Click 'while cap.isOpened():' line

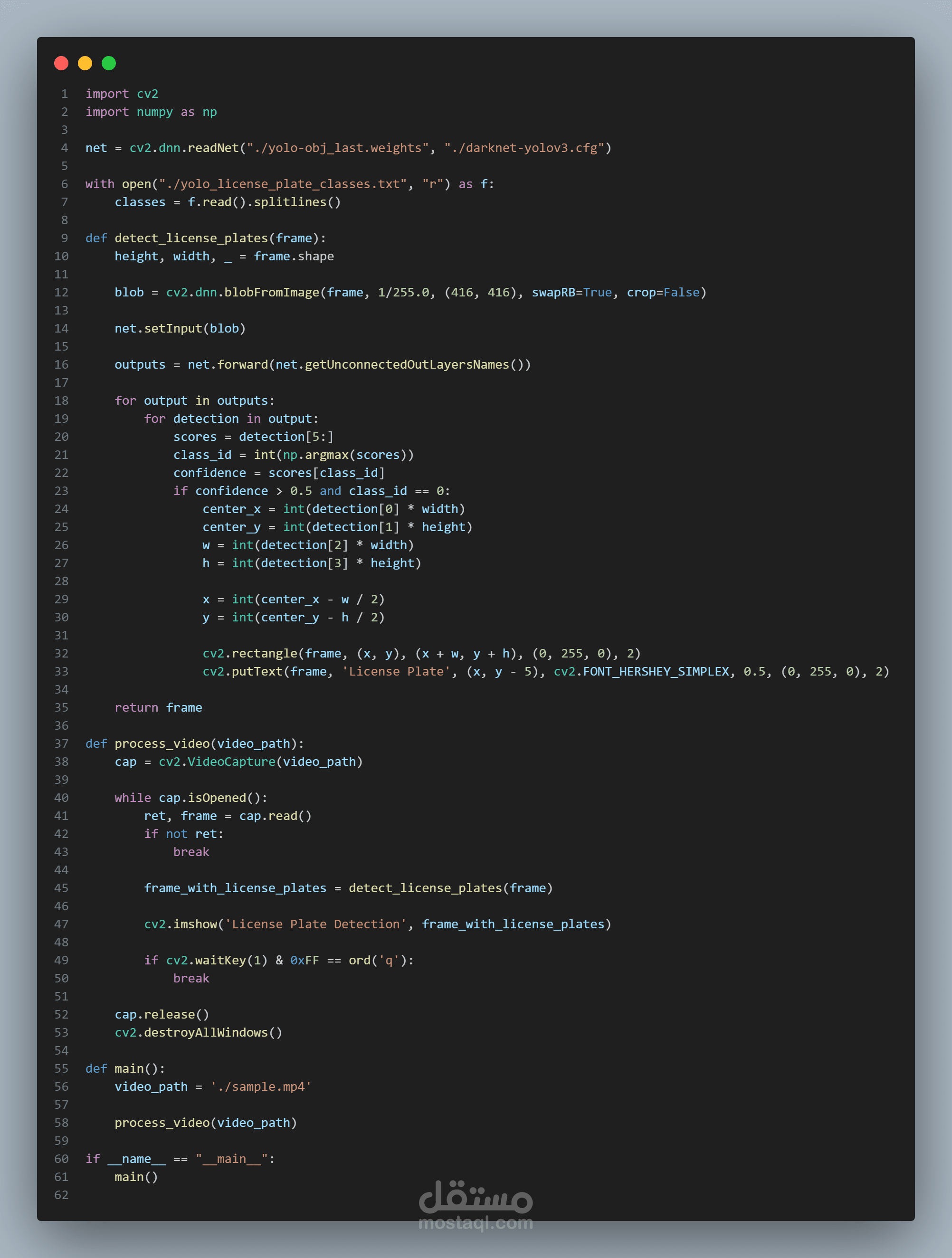[x=191, y=798]
